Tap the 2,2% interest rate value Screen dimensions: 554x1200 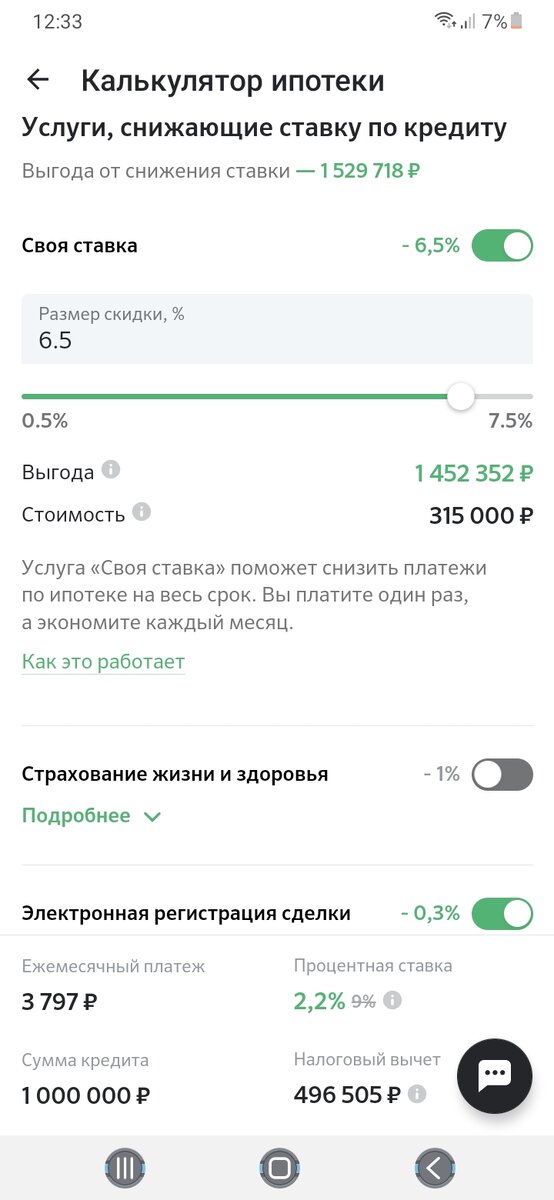tap(319, 1000)
